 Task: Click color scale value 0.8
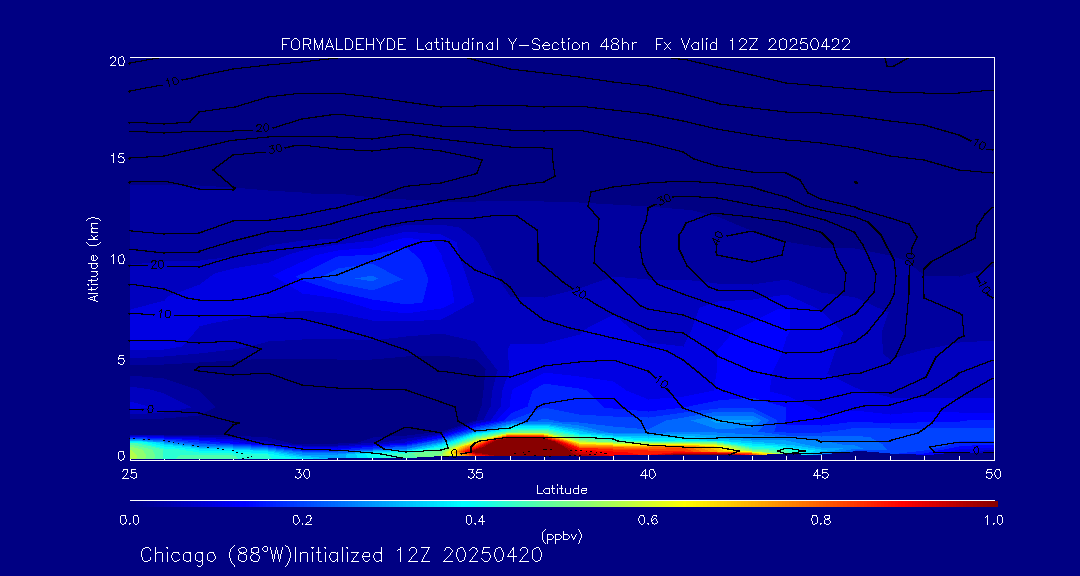[821, 520]
